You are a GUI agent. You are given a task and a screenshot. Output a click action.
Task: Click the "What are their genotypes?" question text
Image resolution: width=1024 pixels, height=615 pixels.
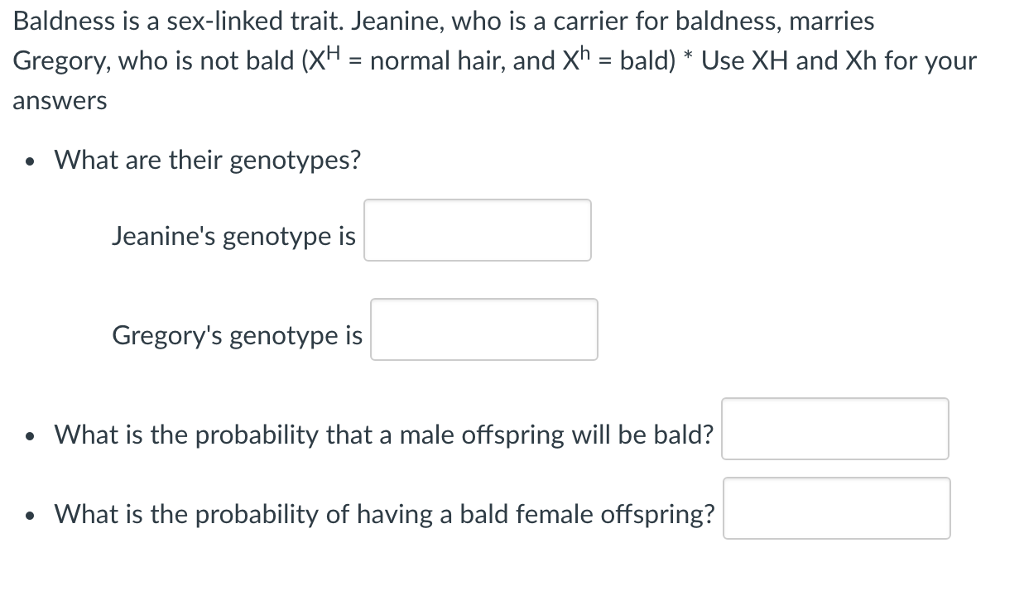pyautogui.click(x=208, y=160)
